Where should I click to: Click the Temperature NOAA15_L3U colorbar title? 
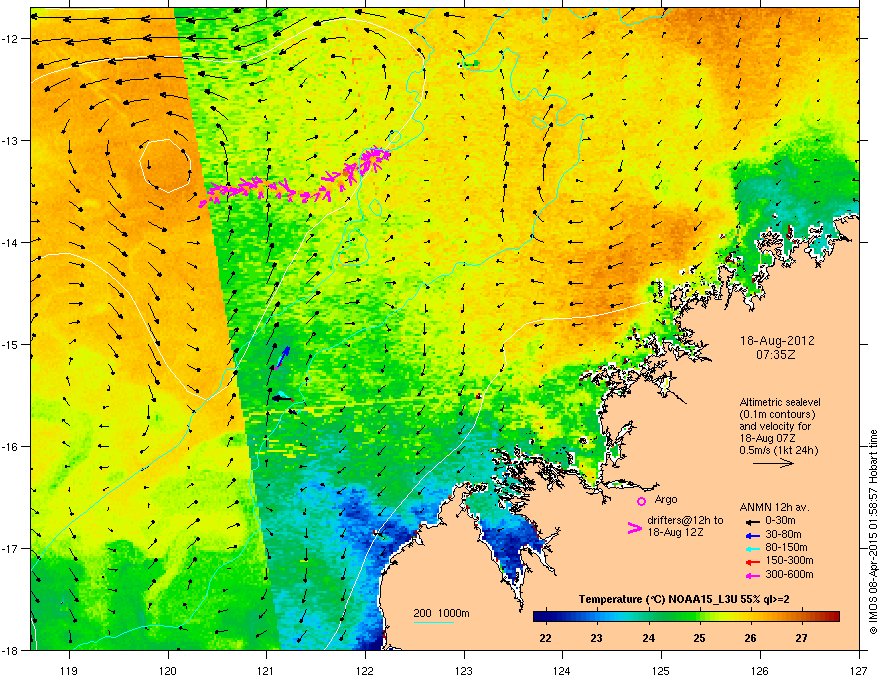pyautogui.click(x=684, y=599)
